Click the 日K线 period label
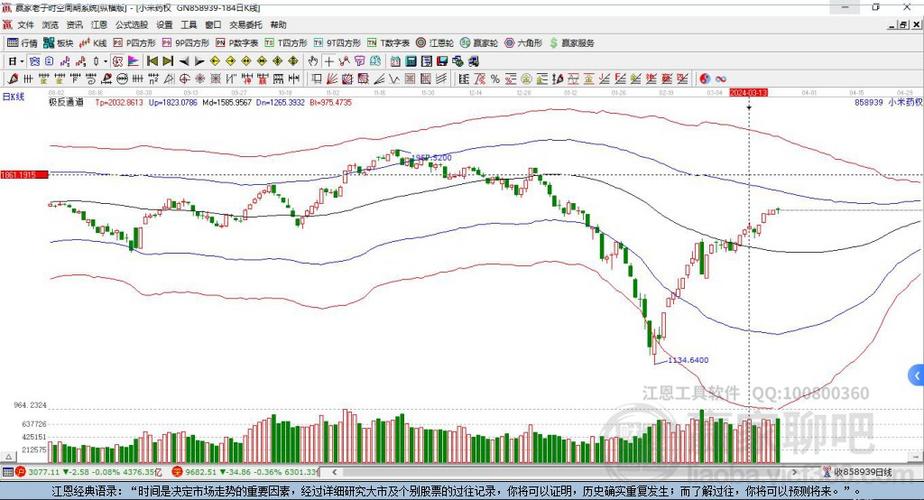 [14, 96]
